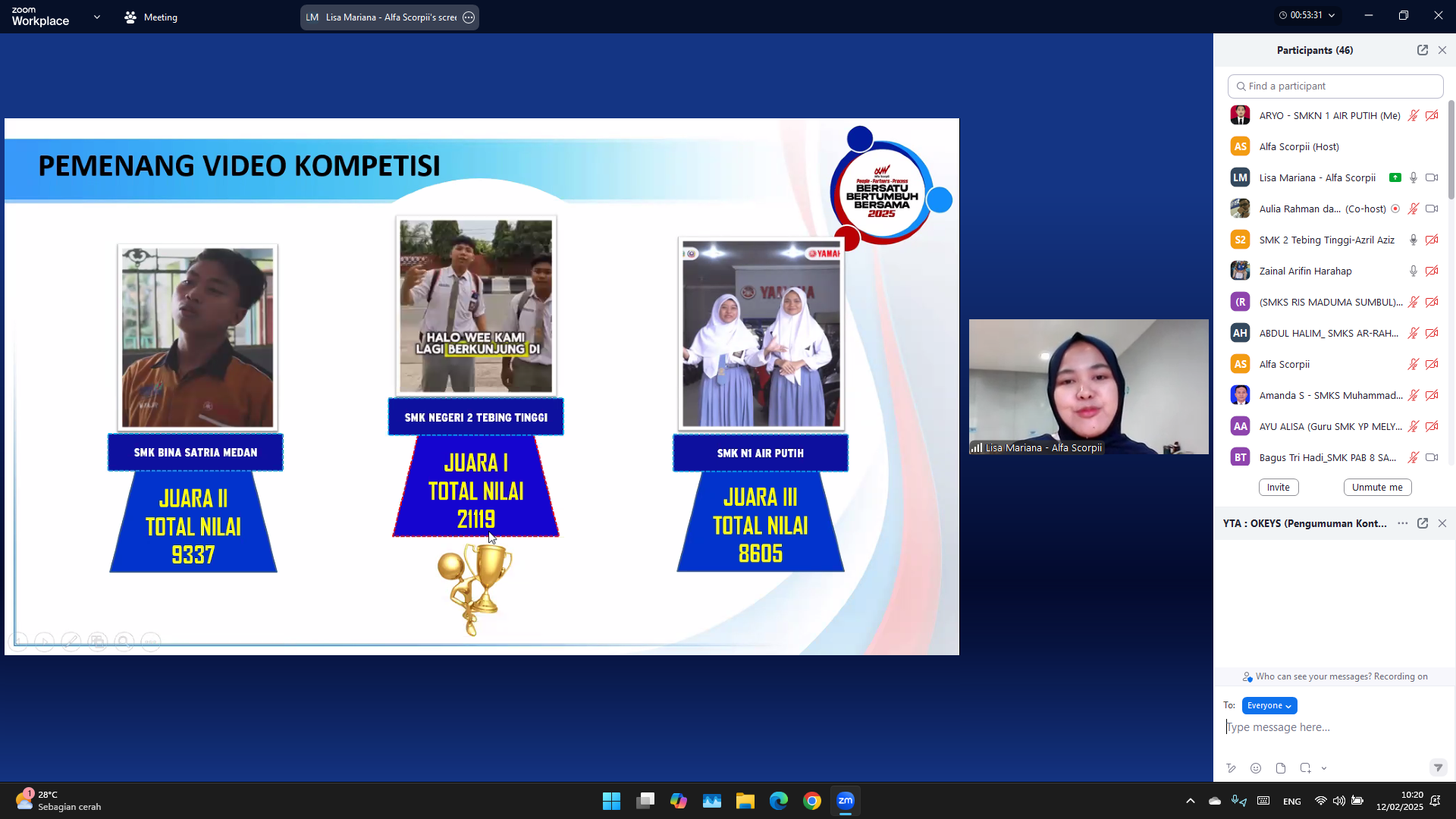The image size is (1456, 819).
Task: Open the Everyone recipient dropdown
Action: point(1269,705)
